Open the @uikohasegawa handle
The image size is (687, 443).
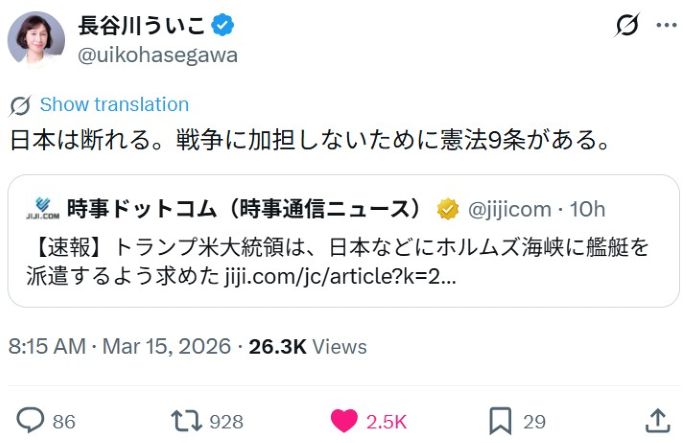[x=158, y=55]
